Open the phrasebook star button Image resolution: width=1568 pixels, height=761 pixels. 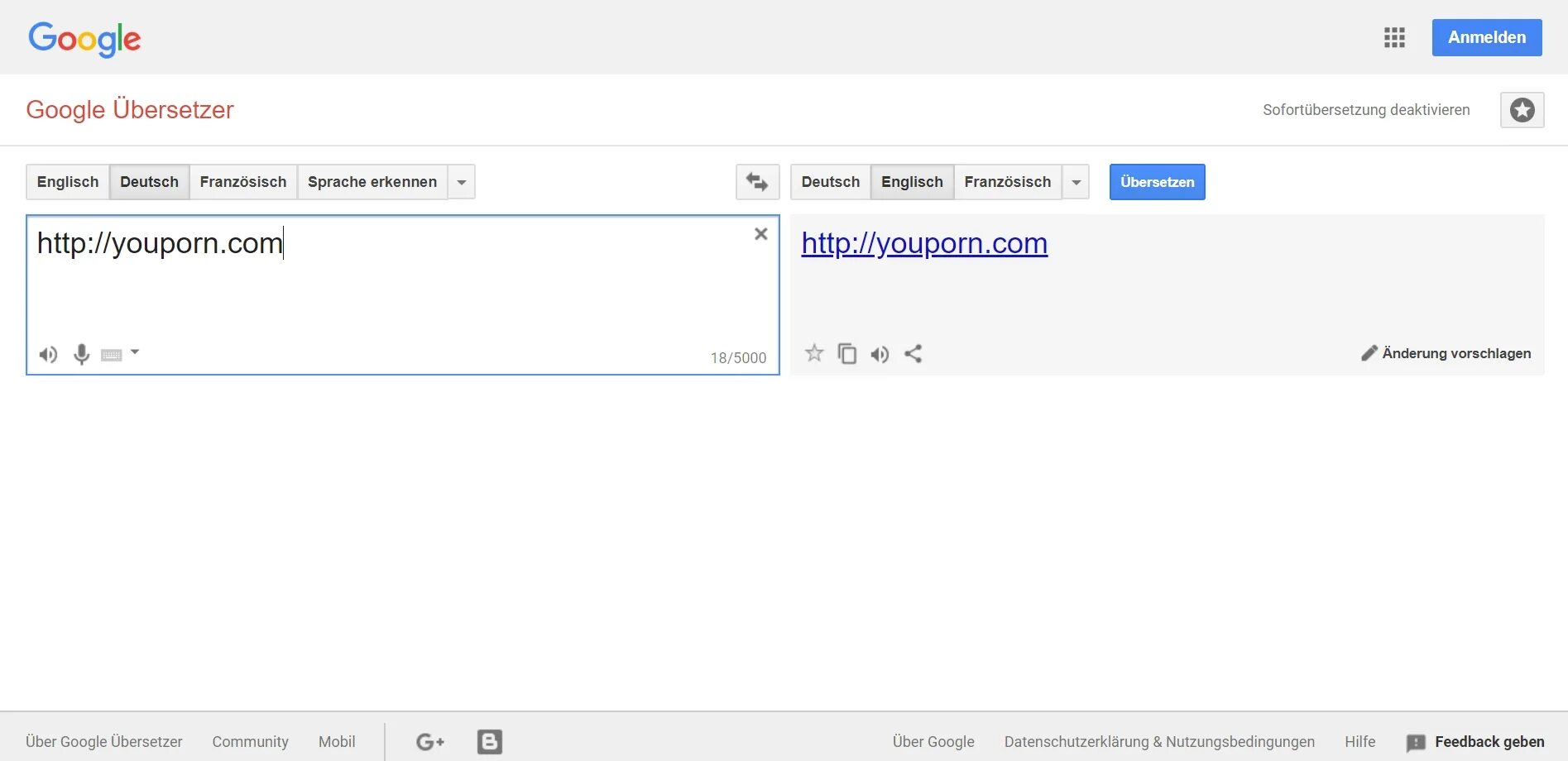(1522, 110)
